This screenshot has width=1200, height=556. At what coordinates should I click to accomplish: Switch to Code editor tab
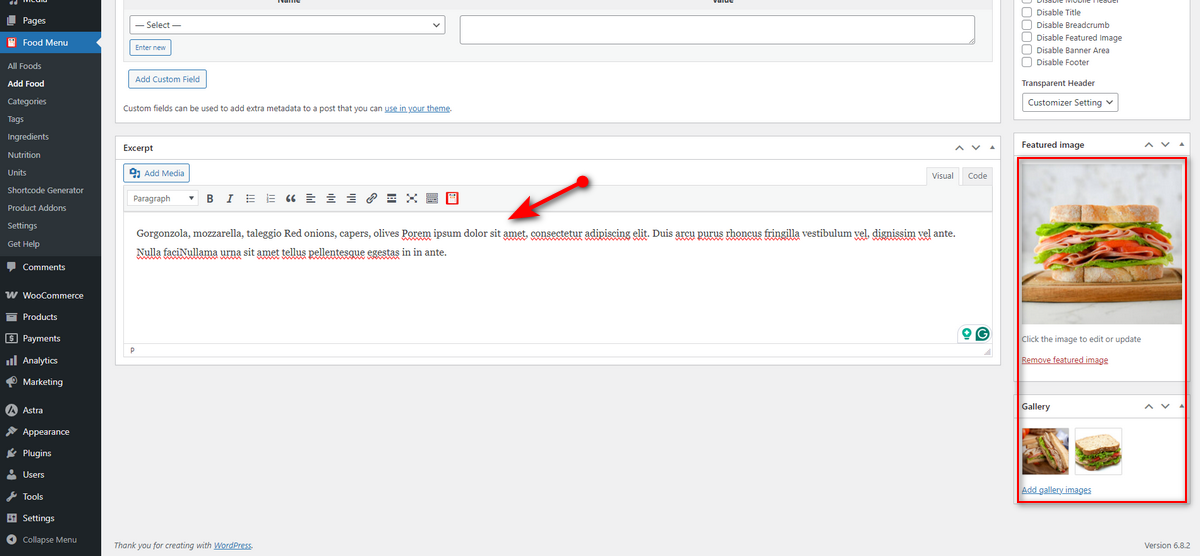[977, 176]
